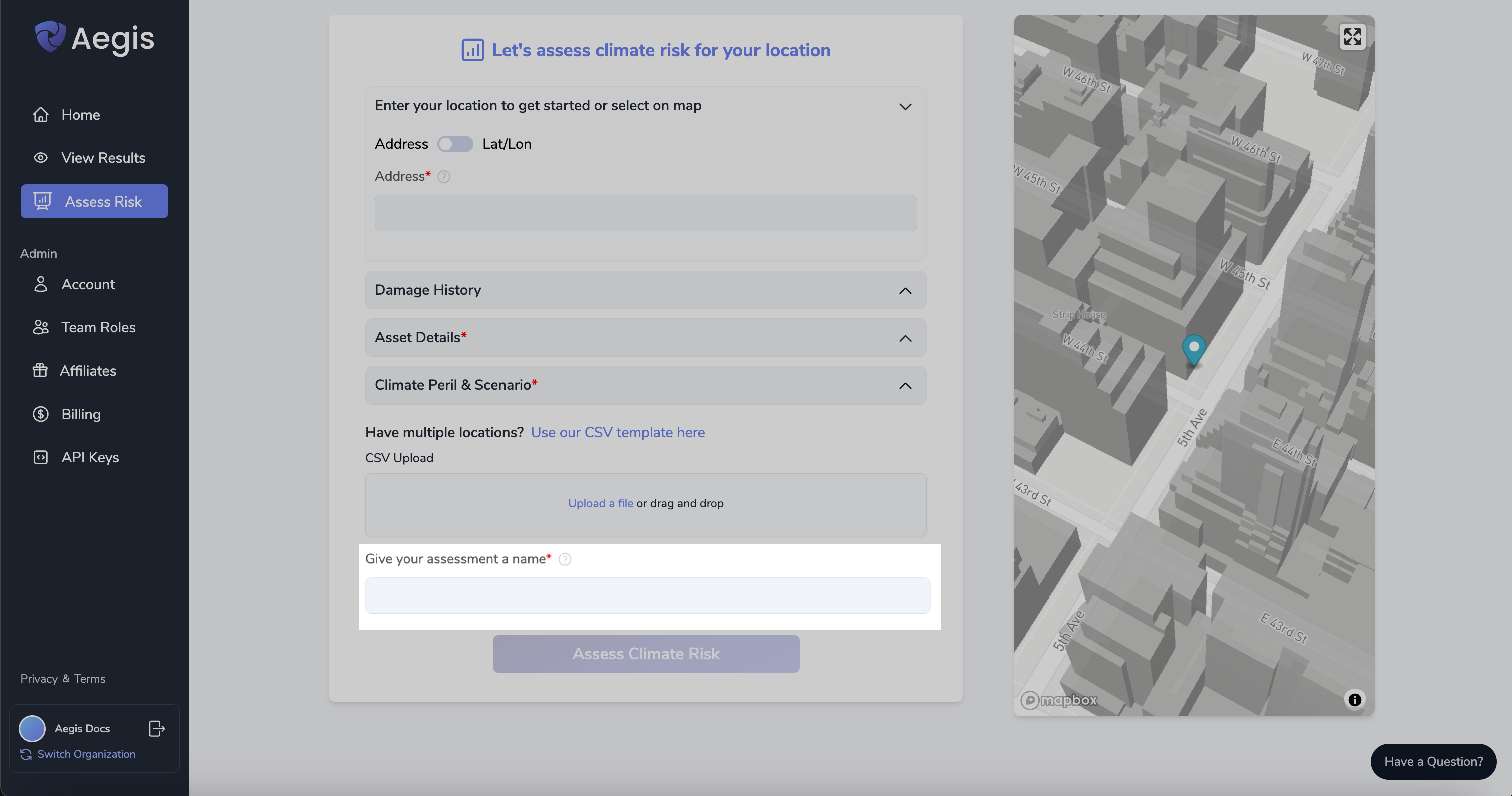The height and width of the screenshot is (796, 1512).
Task: Click the Switch Organization link
Action: point(86,754)
